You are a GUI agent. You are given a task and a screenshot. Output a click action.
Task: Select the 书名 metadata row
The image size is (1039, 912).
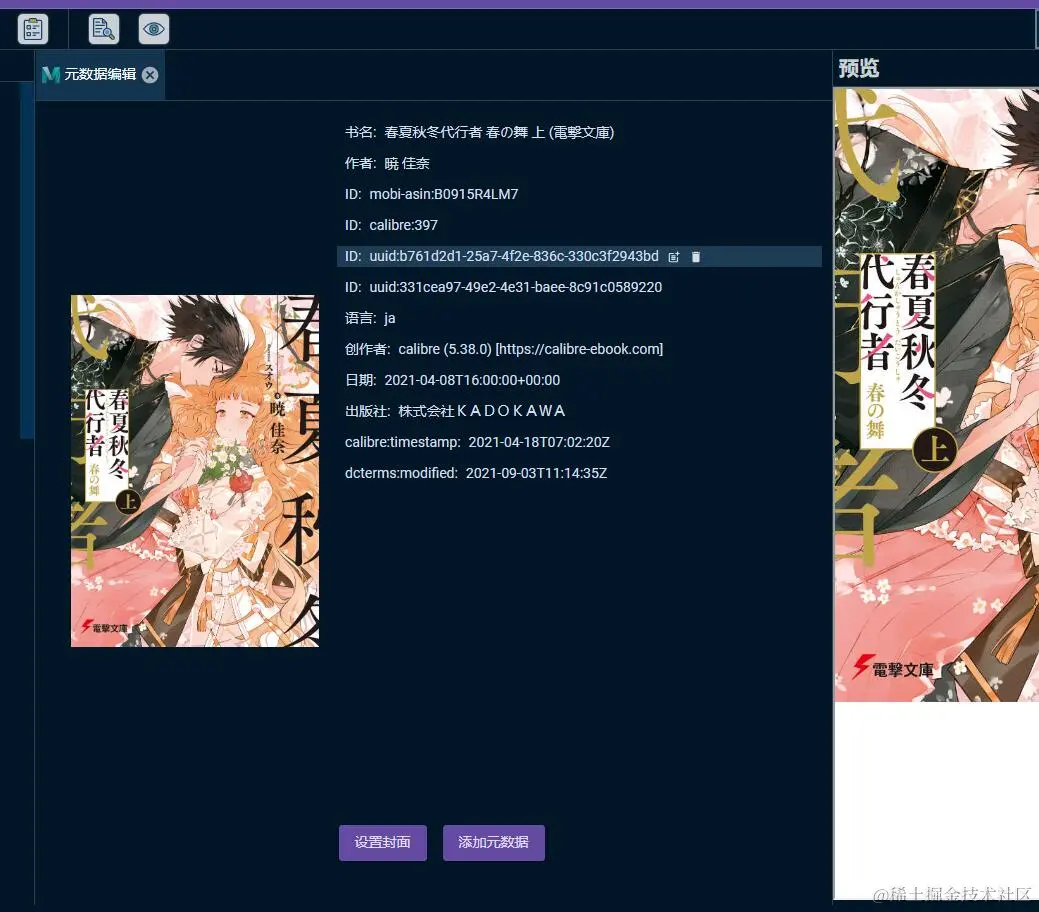pyautogui.click(x=579, y=133)
